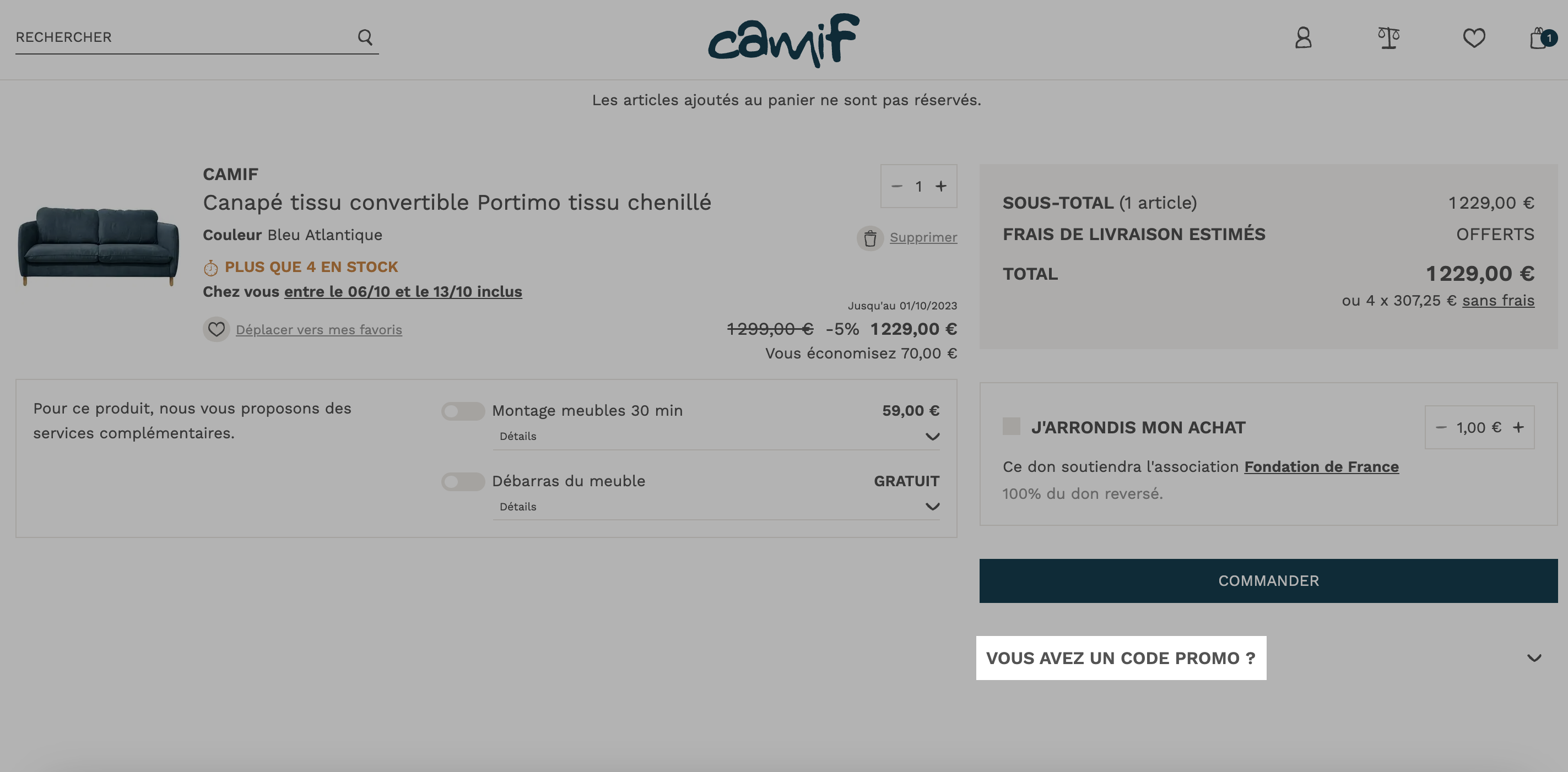Click heart icon beside Déplacer vers mes favoris
This screenshot has width=1568, height=772.
[x=216, y=329]
